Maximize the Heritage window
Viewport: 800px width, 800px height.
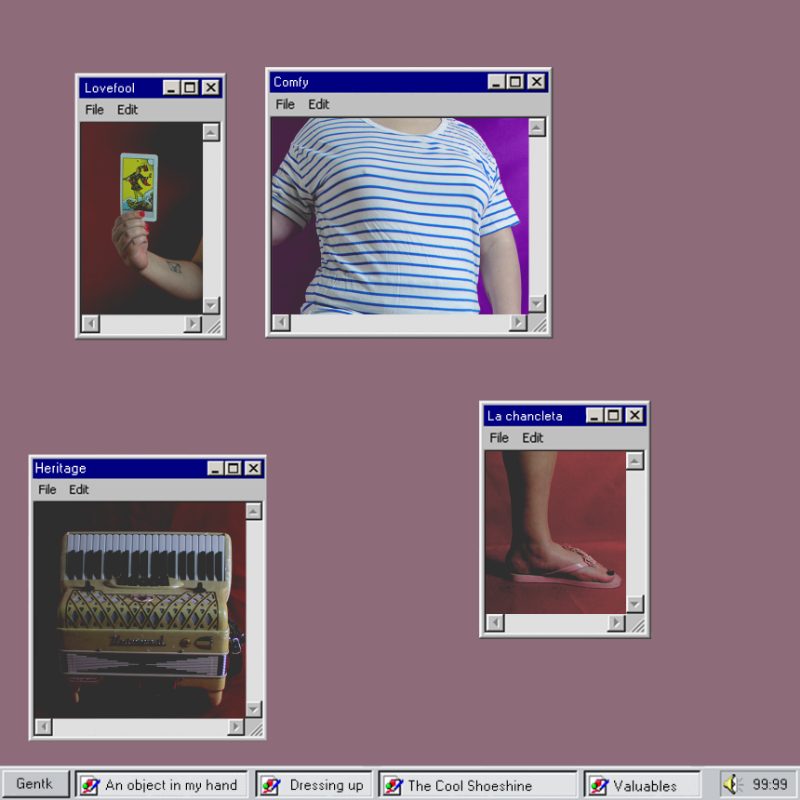234,468
